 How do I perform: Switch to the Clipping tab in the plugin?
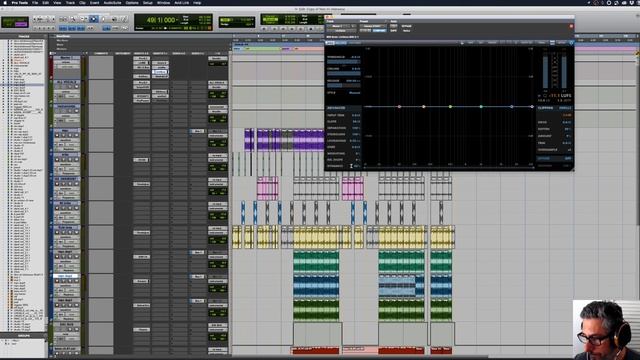point(545,108)
